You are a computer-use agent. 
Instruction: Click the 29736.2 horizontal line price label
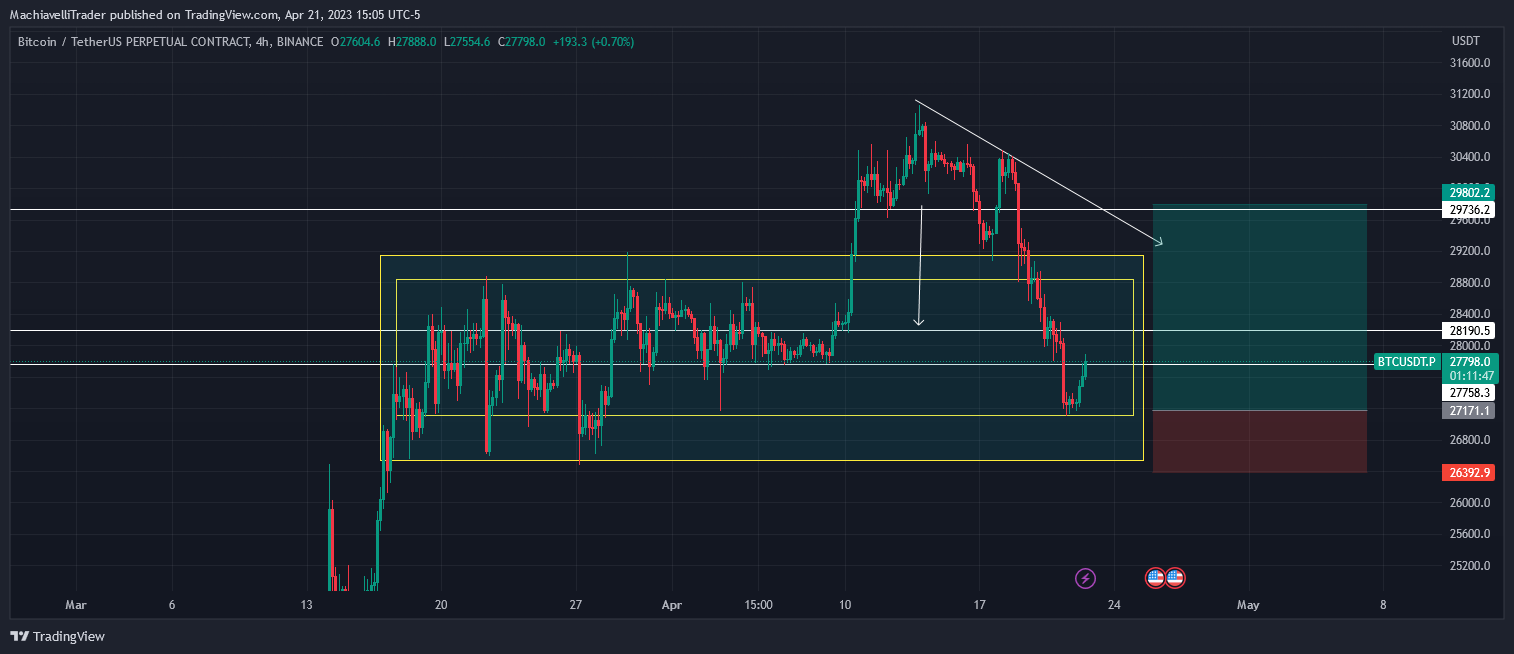point(1468,209)
